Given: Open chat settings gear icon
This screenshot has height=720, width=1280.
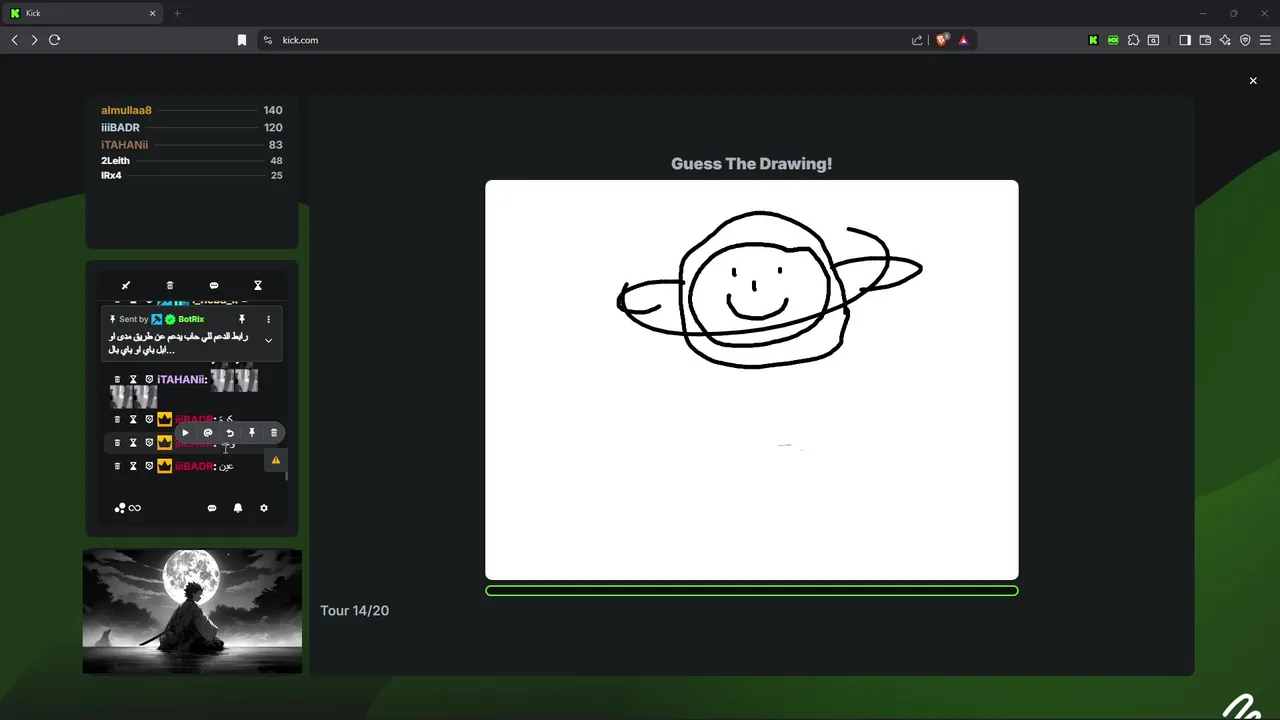Looking at the screenshot, I should (264, 508).
